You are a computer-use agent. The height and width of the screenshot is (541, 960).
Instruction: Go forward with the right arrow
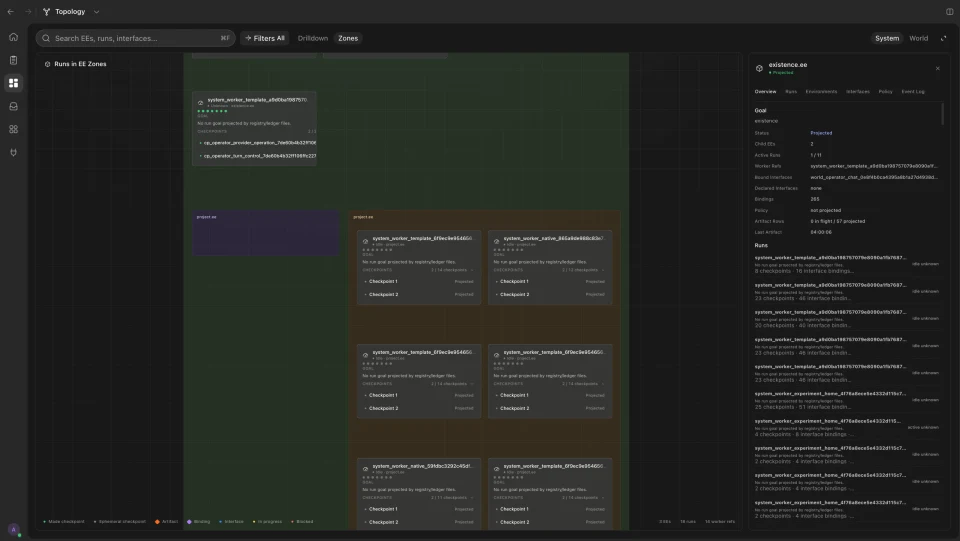tap(28, 12)
